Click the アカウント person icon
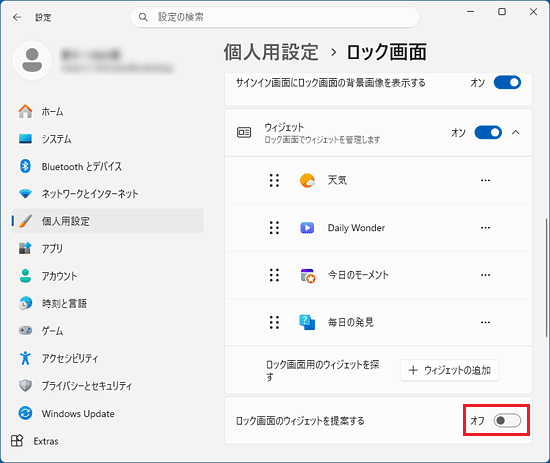Image resolution: width=550 pixels, height=463 pixels. click(25, 276)
